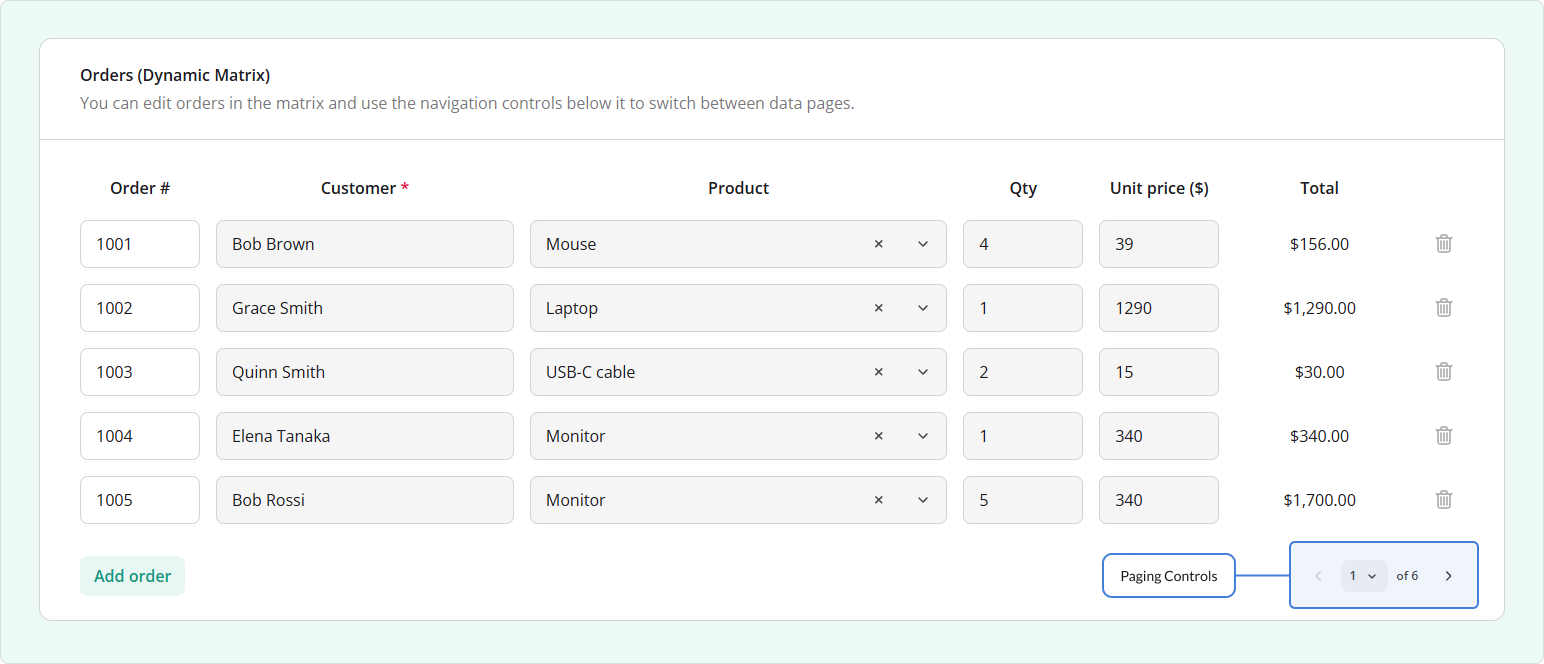
Task: Expand the Mouse product dropdown
Action: pyautogui.click(x=923, y=244)
